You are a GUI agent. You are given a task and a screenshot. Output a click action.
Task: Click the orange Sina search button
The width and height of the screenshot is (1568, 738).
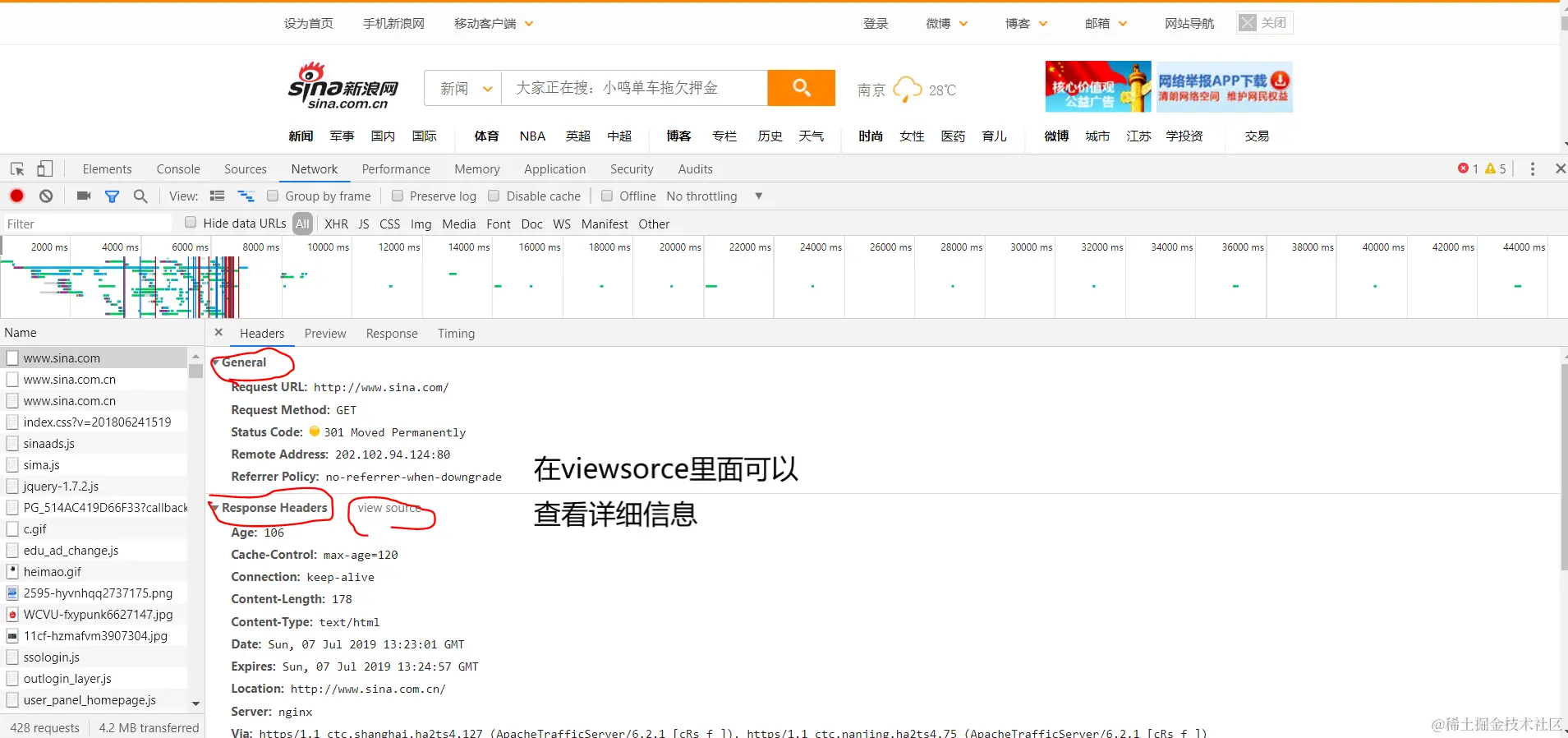coord(801,87)
